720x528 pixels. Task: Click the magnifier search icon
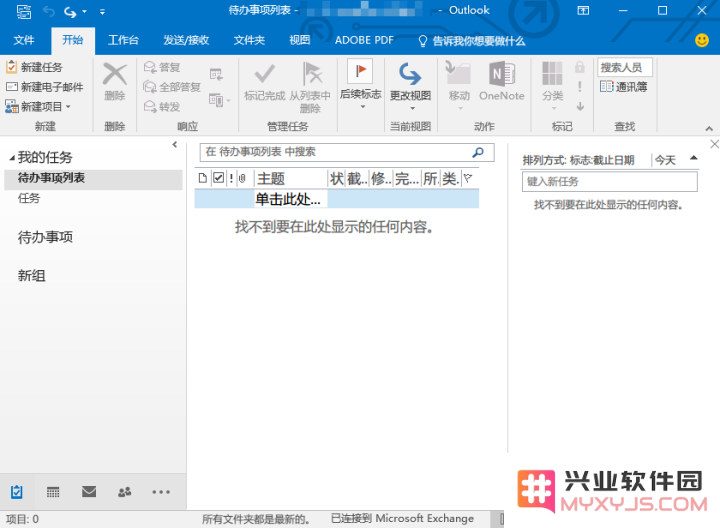[x=478, y=152]
